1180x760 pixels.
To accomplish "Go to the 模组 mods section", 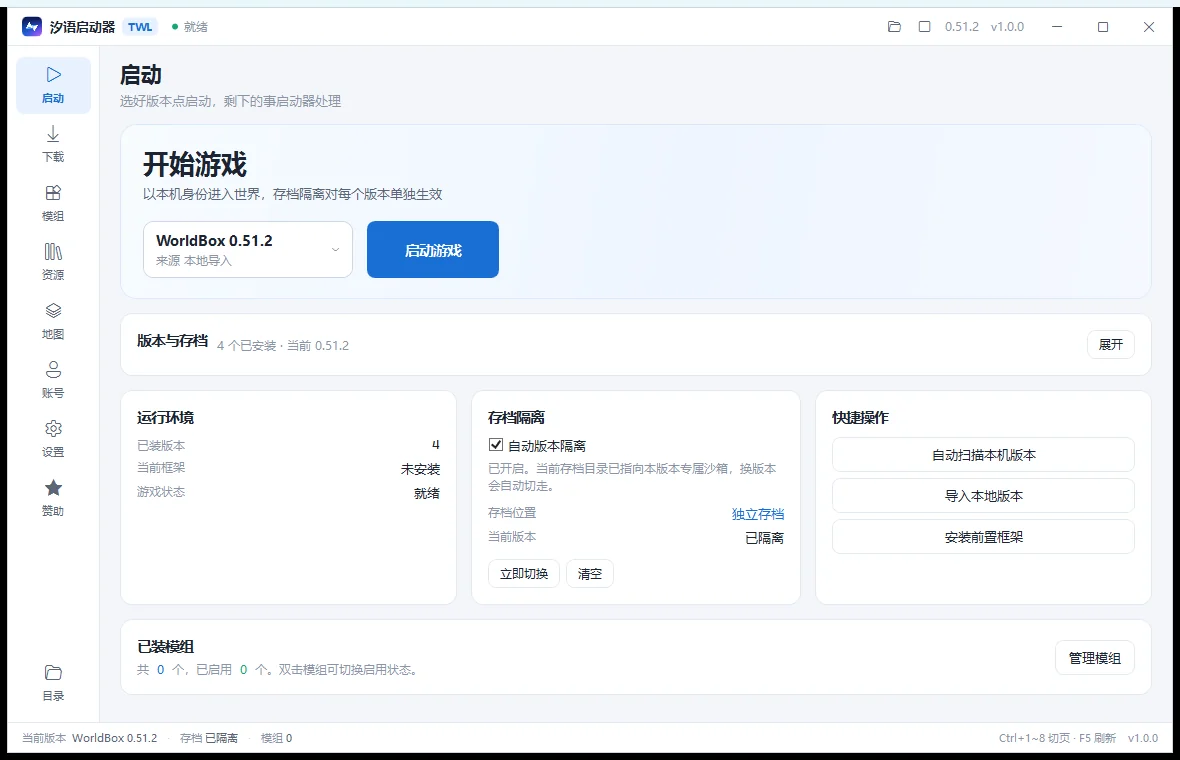I will 53,203.
